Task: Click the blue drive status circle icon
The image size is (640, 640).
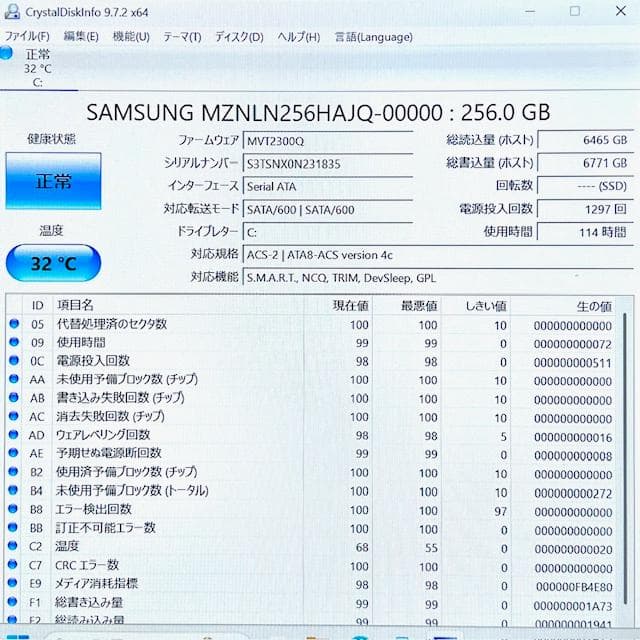Action: click(7, 53)
